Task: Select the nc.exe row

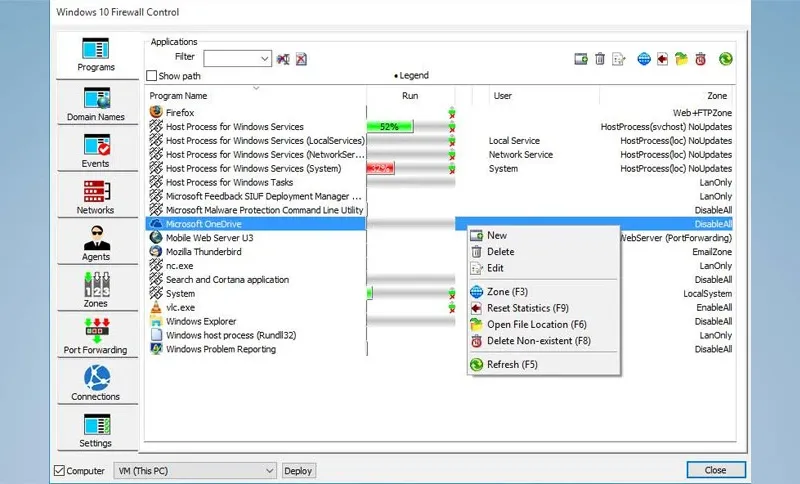Action: click(439, 266)
